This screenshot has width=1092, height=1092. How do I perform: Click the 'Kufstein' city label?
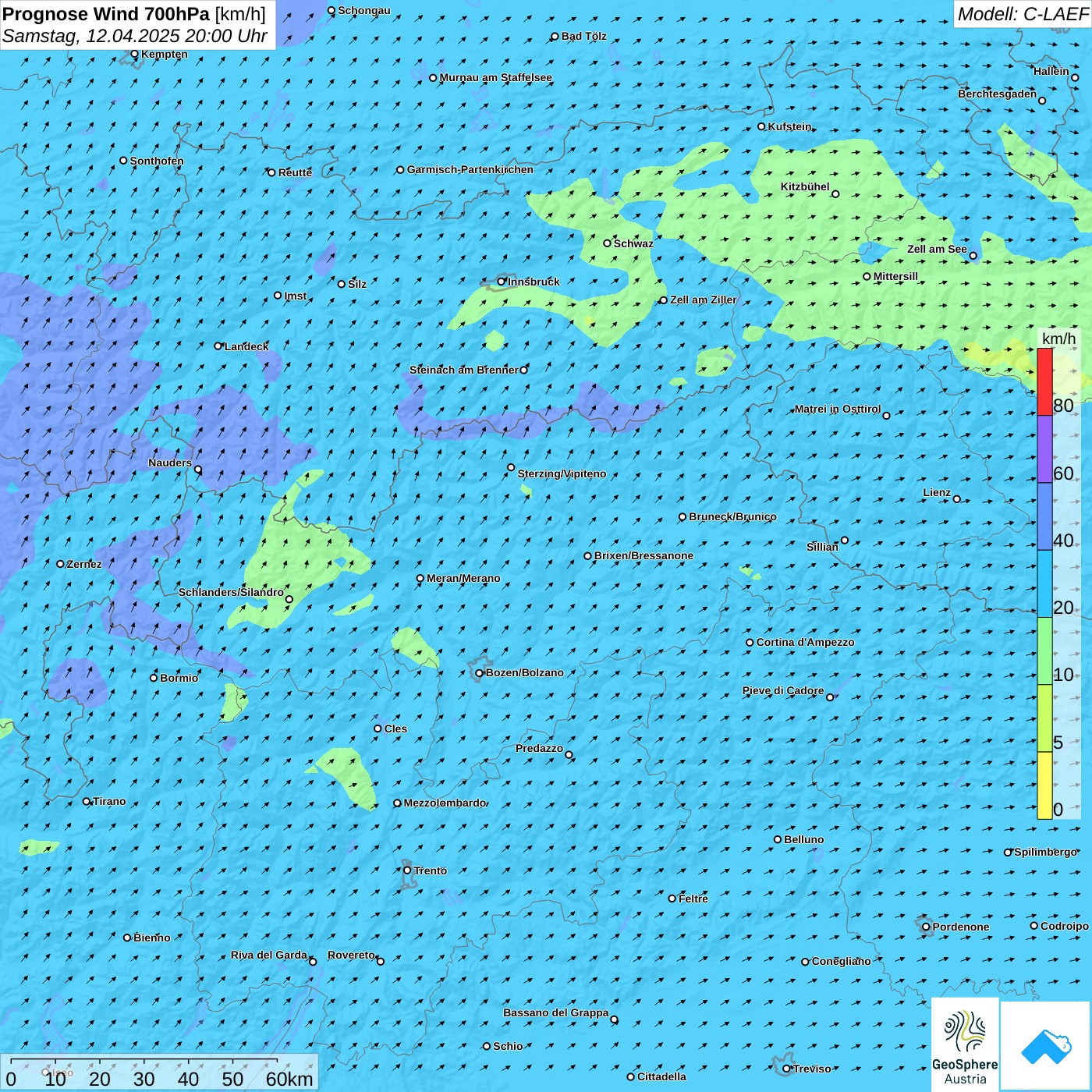(790, 126)
